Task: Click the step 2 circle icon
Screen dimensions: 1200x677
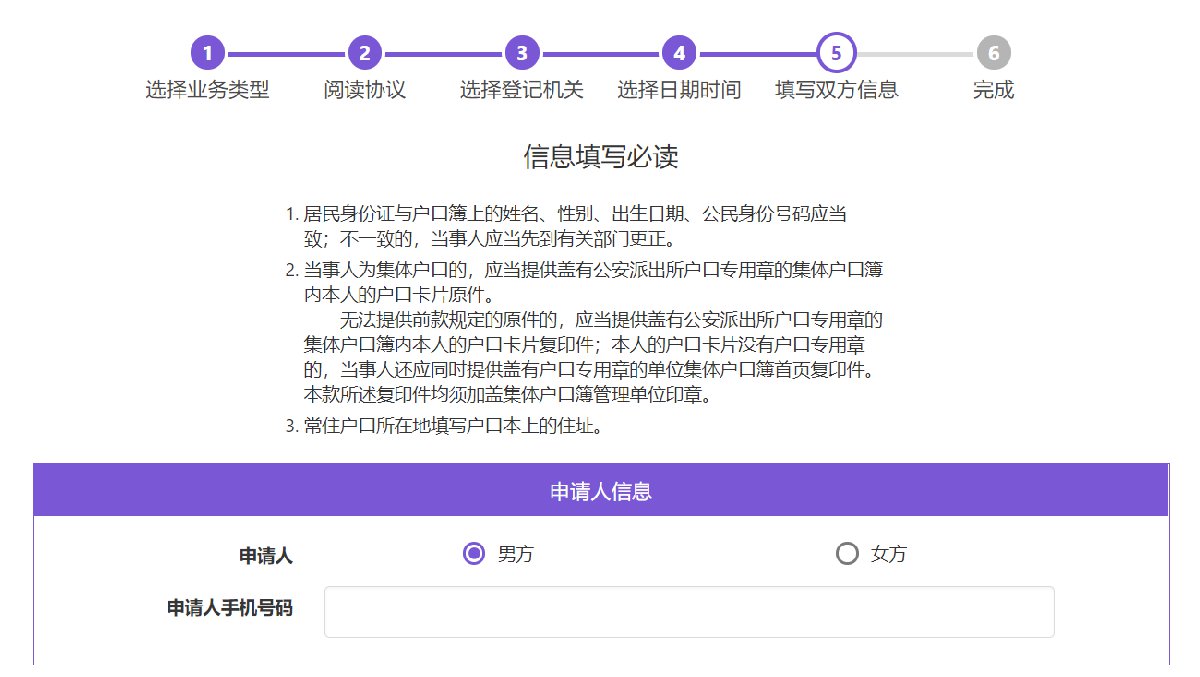Action: (364, 52)
